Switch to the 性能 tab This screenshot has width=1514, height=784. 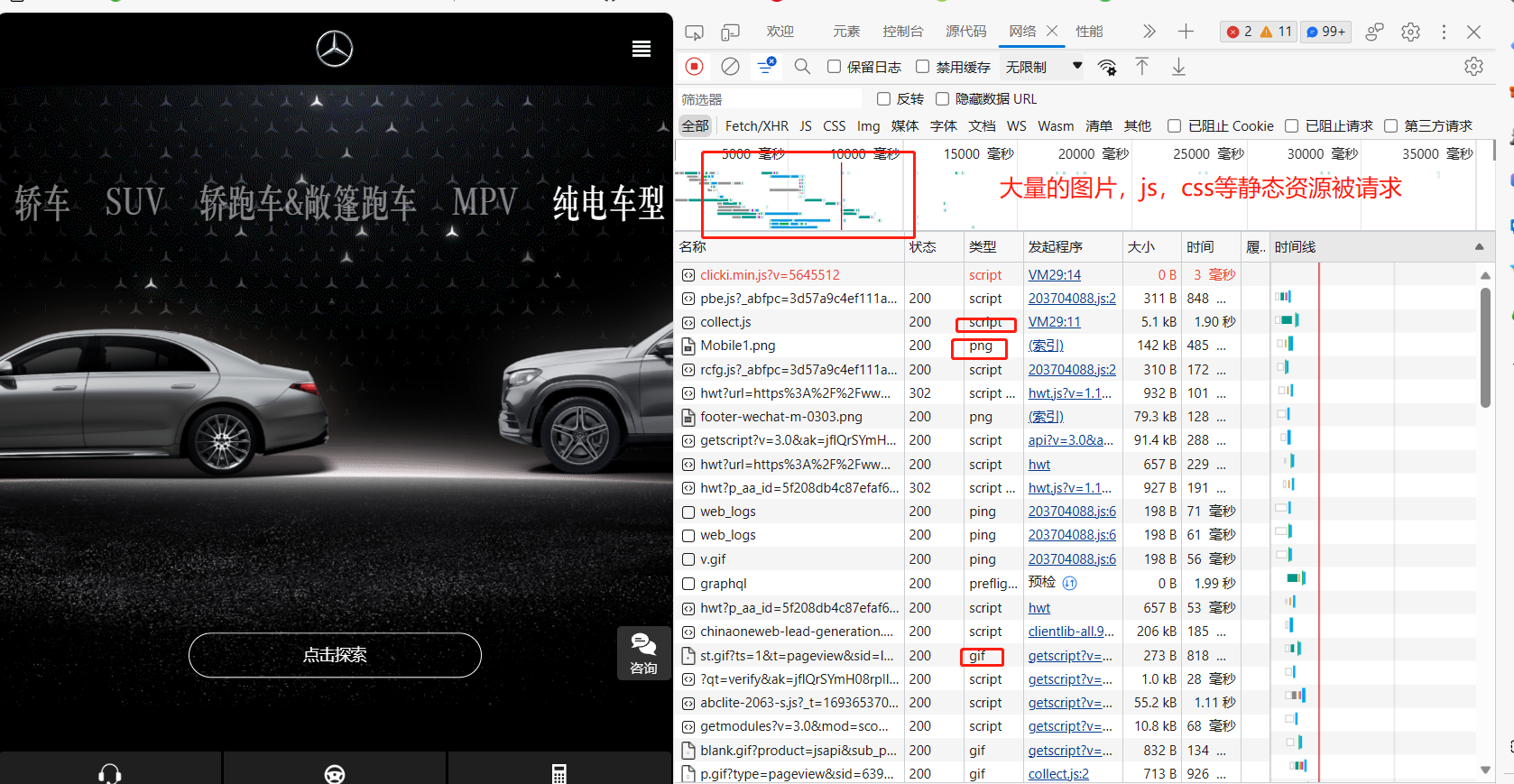(1089, 32)
